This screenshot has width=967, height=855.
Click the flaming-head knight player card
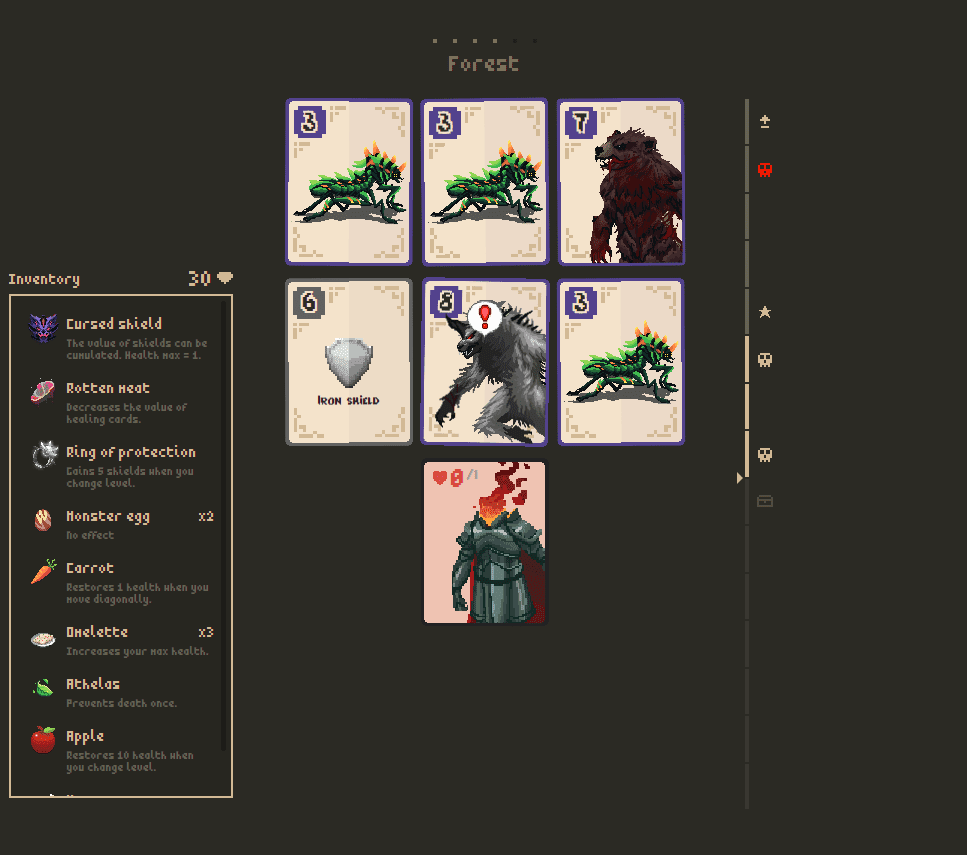485,543
